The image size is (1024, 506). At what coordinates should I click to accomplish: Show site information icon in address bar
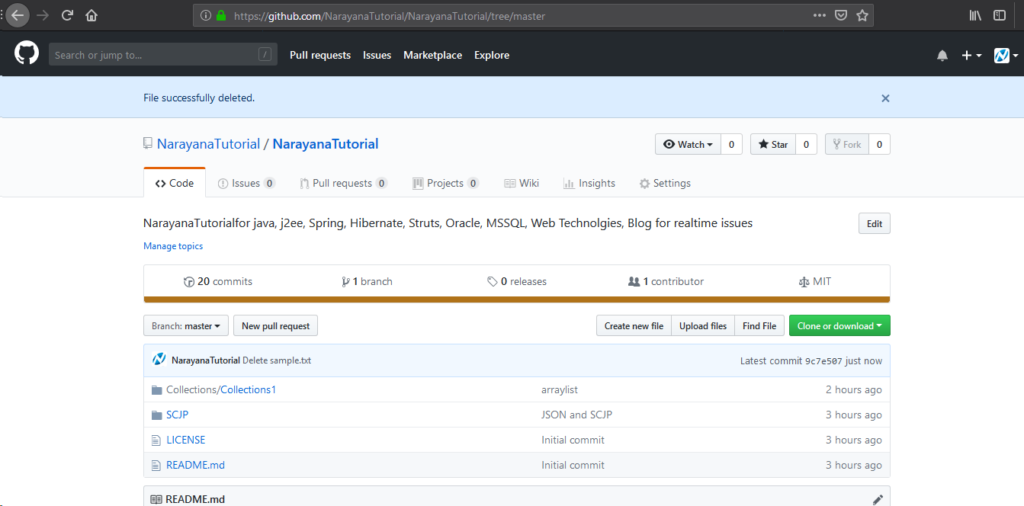[x=206, y=16]
